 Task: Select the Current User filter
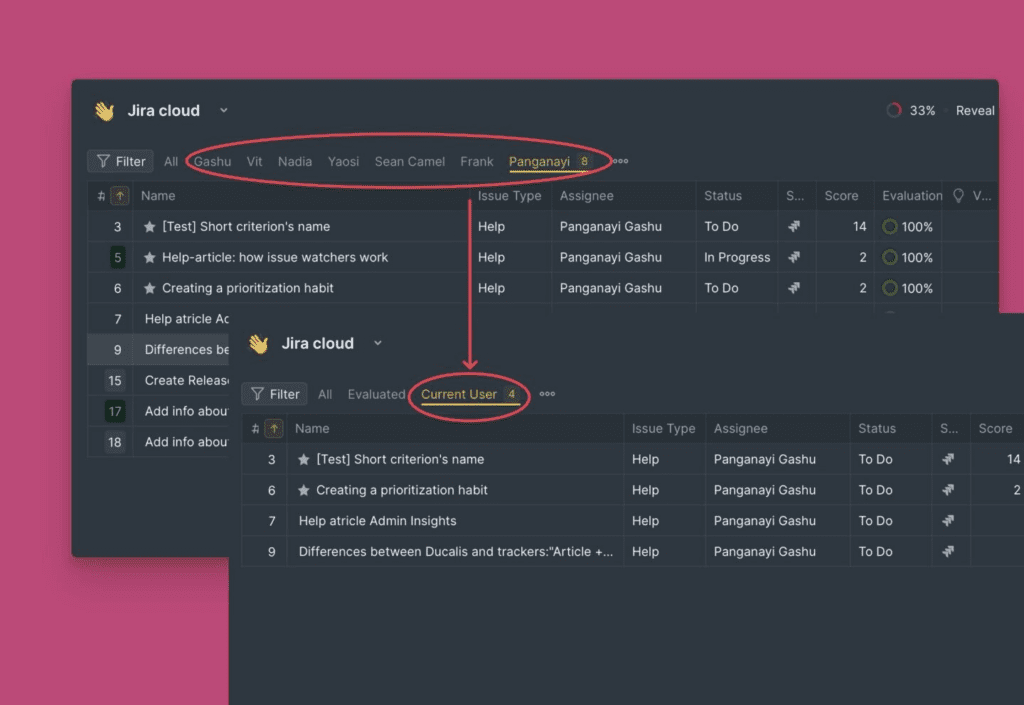pos(460,393)
